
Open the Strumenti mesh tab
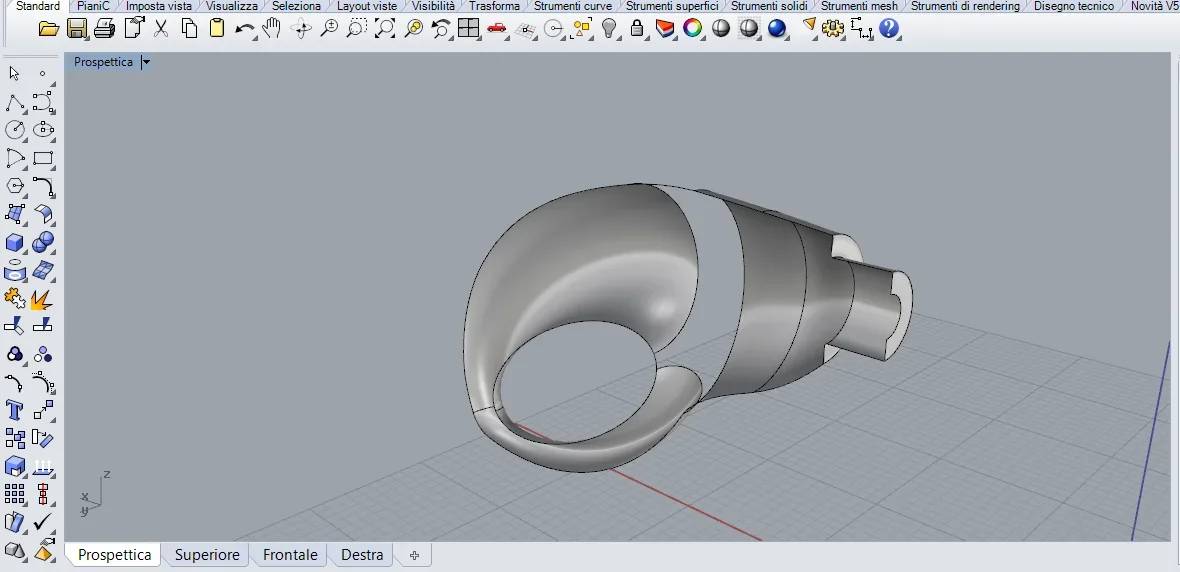859,6
